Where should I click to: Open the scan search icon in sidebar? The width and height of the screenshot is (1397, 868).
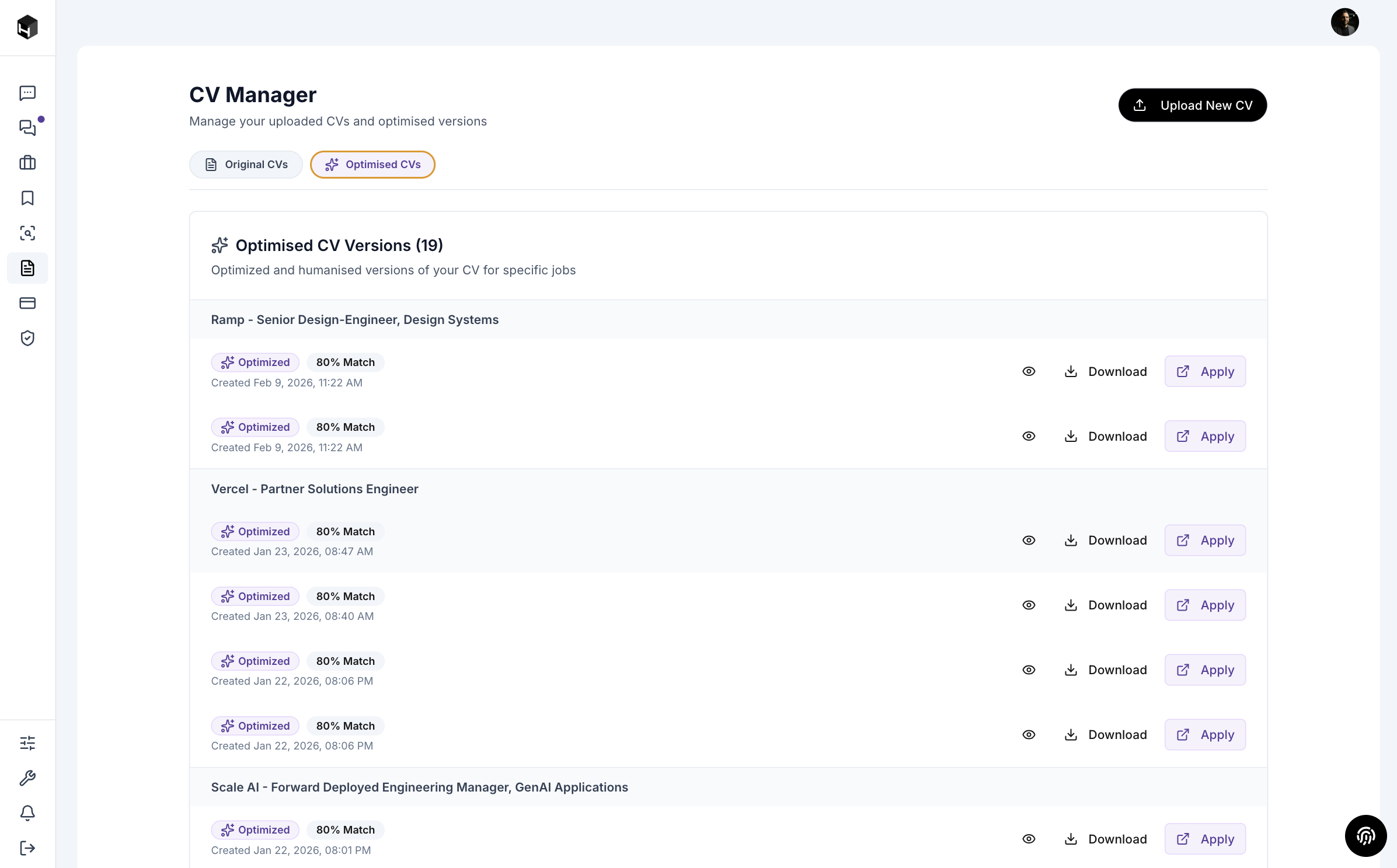point(27,233)
